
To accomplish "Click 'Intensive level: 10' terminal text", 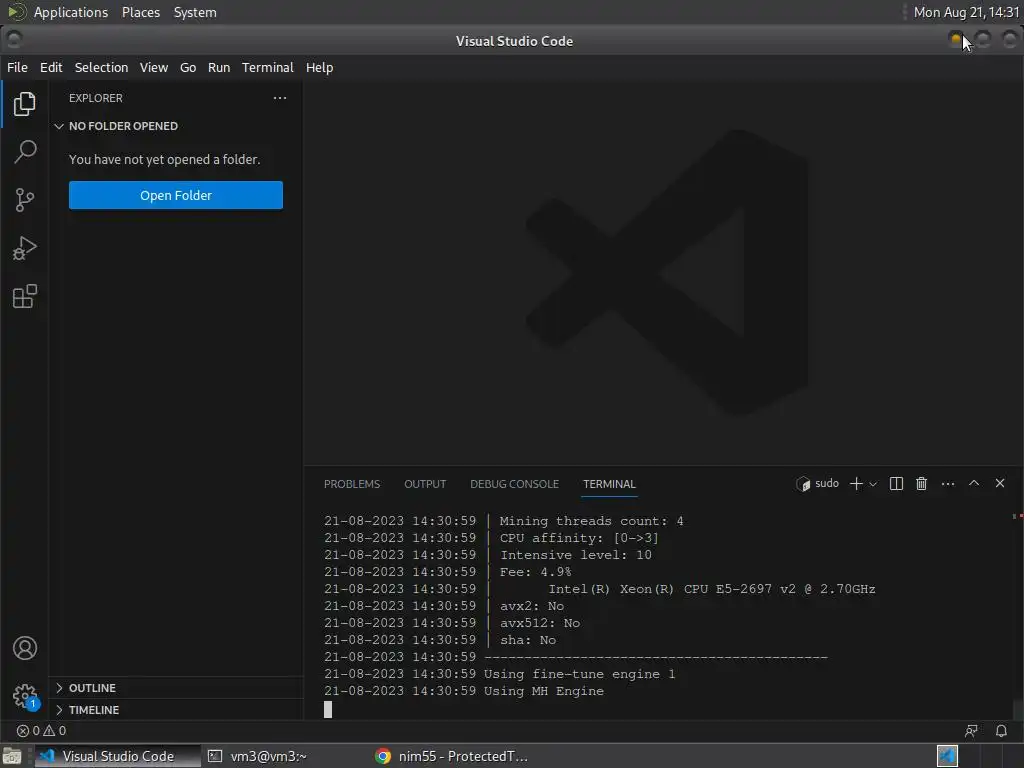I will [576, 555].
